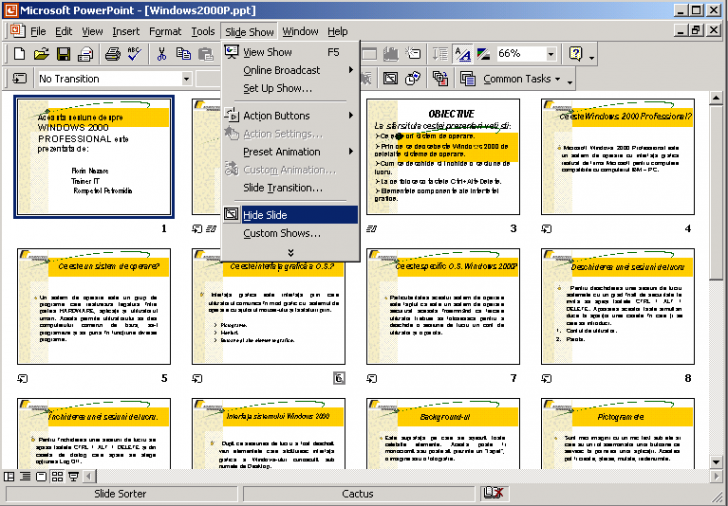Open the Insert menu

126,31
